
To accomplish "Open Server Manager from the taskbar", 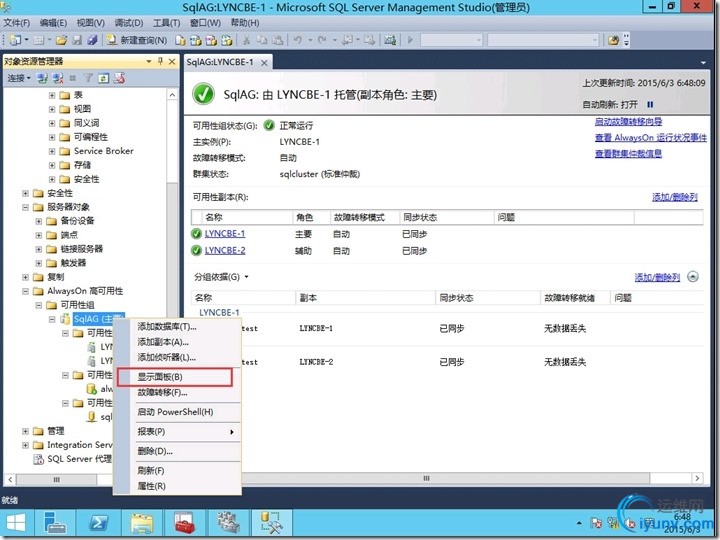I will [56, 523].
